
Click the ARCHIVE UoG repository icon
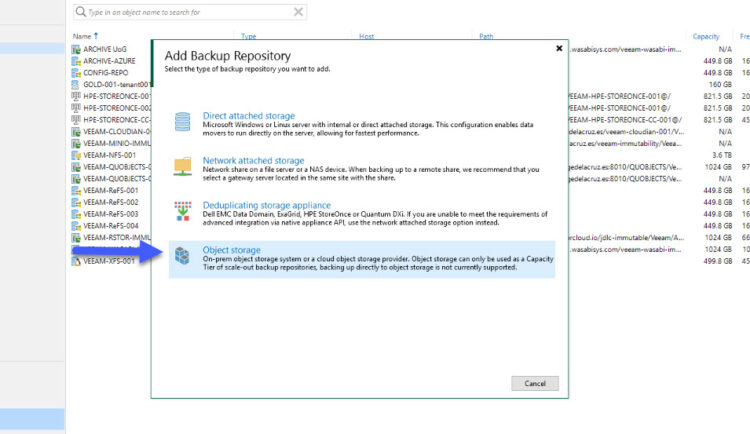click(76, 49)
